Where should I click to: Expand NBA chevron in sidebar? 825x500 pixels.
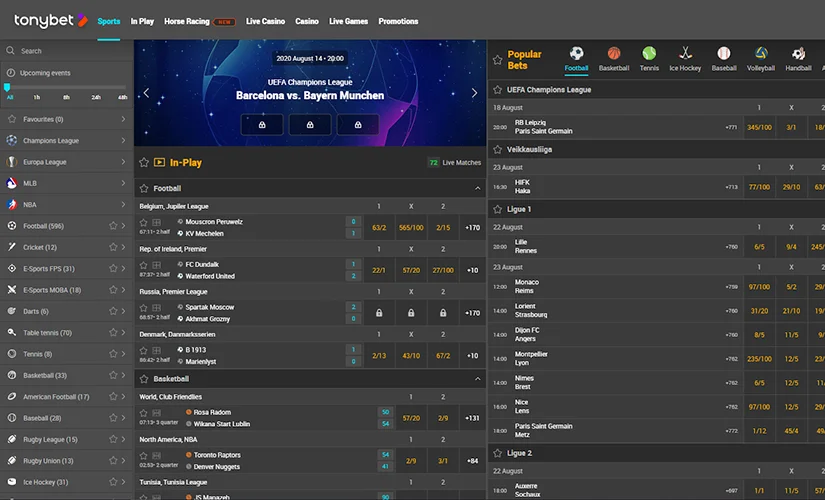pyautogui.click(x=123, y=204)
